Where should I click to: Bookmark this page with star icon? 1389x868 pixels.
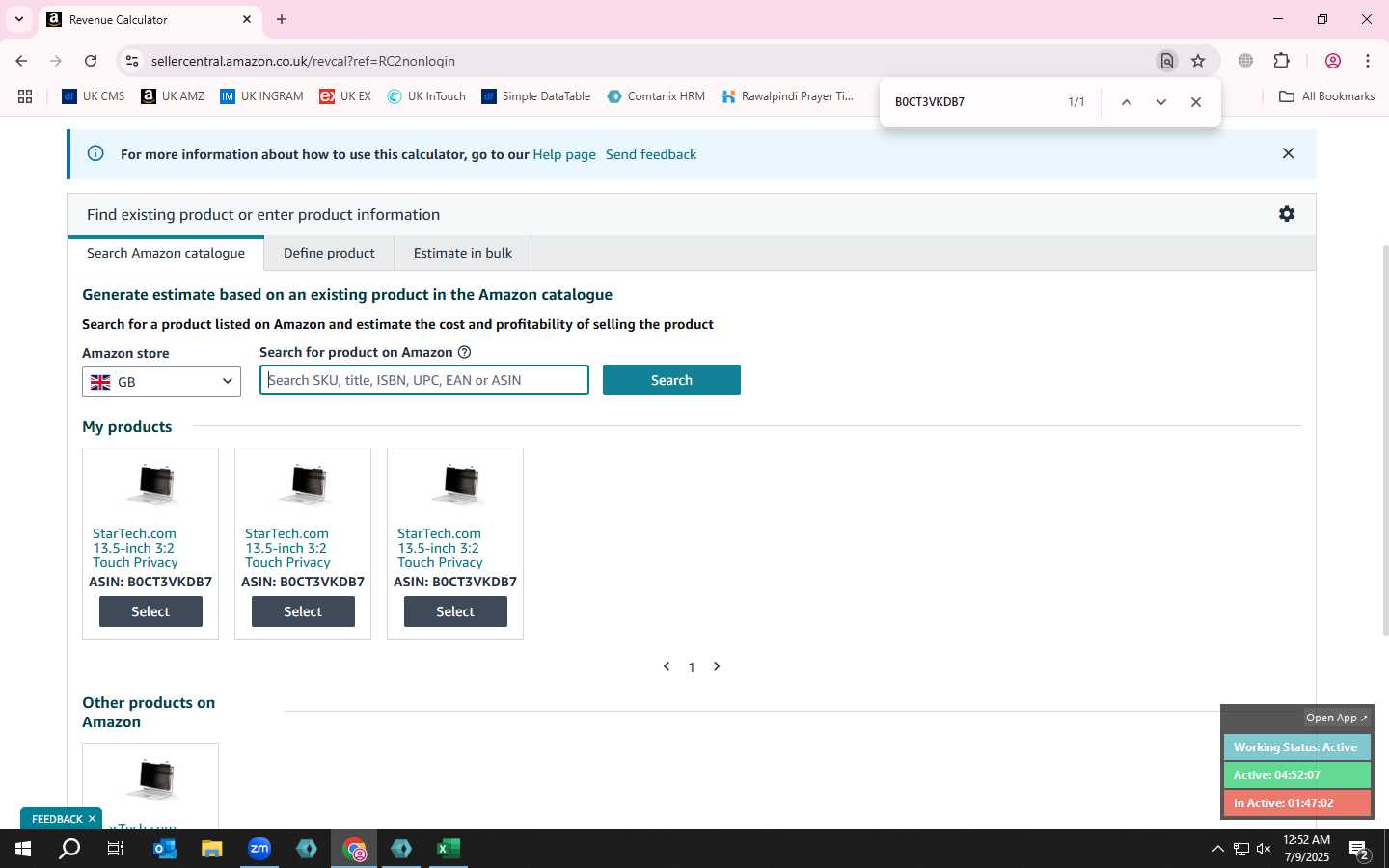(1198, 61)
